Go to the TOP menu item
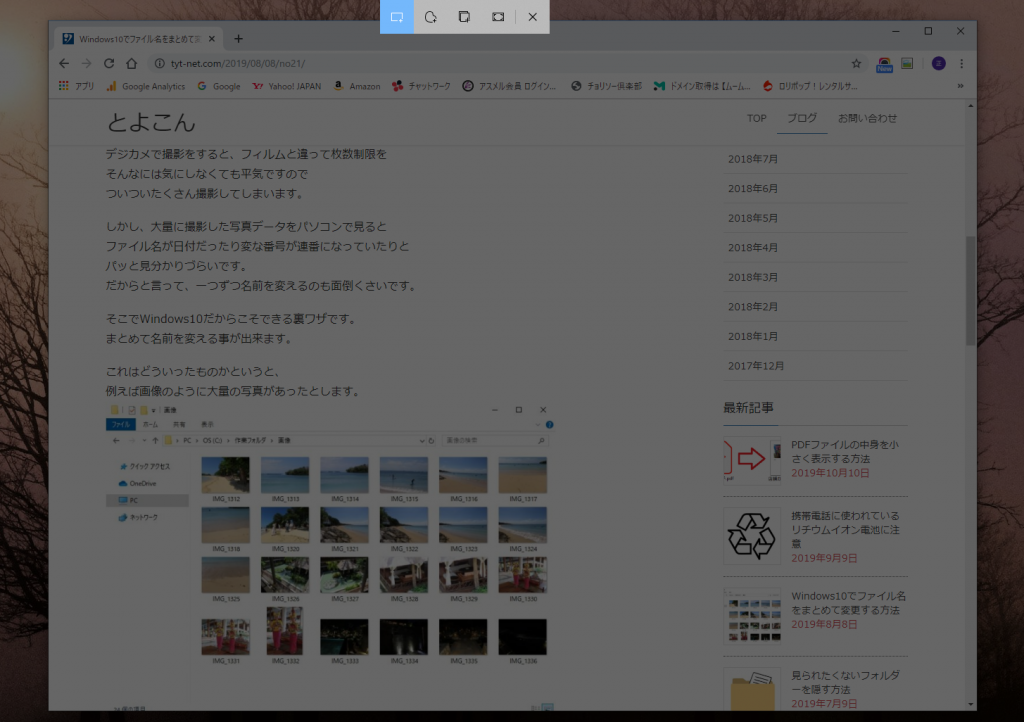1024x722 pixels. point(757,118)
